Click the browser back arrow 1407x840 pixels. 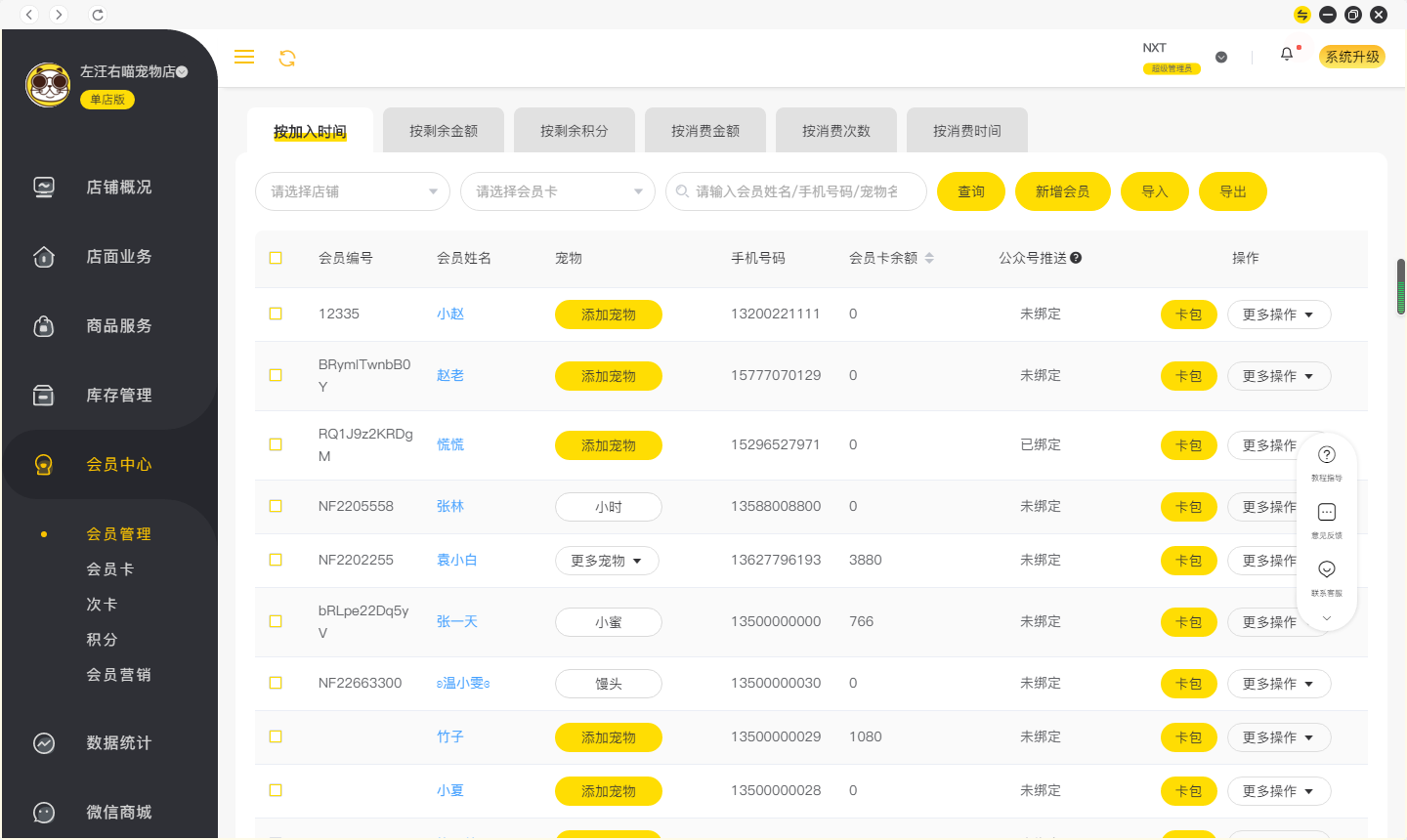pyautogui.click(x=29, y=14)
